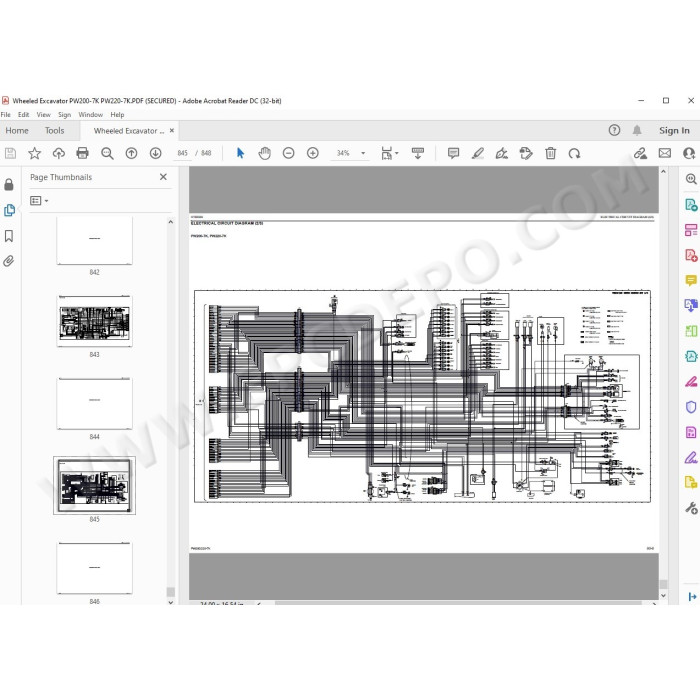The image size is (700, 700).
Task: Open right pane search tool
Action: (x=691, y=179)
